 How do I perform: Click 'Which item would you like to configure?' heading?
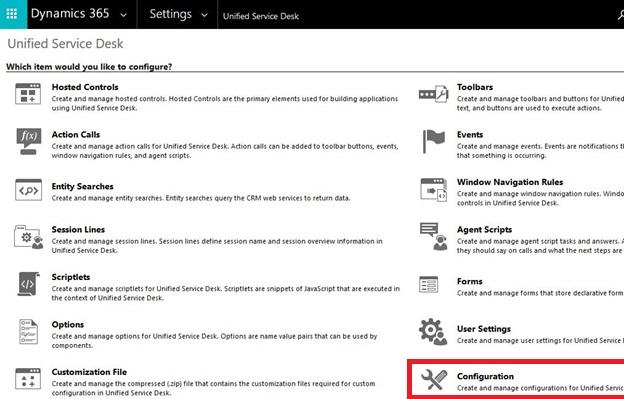89,66
